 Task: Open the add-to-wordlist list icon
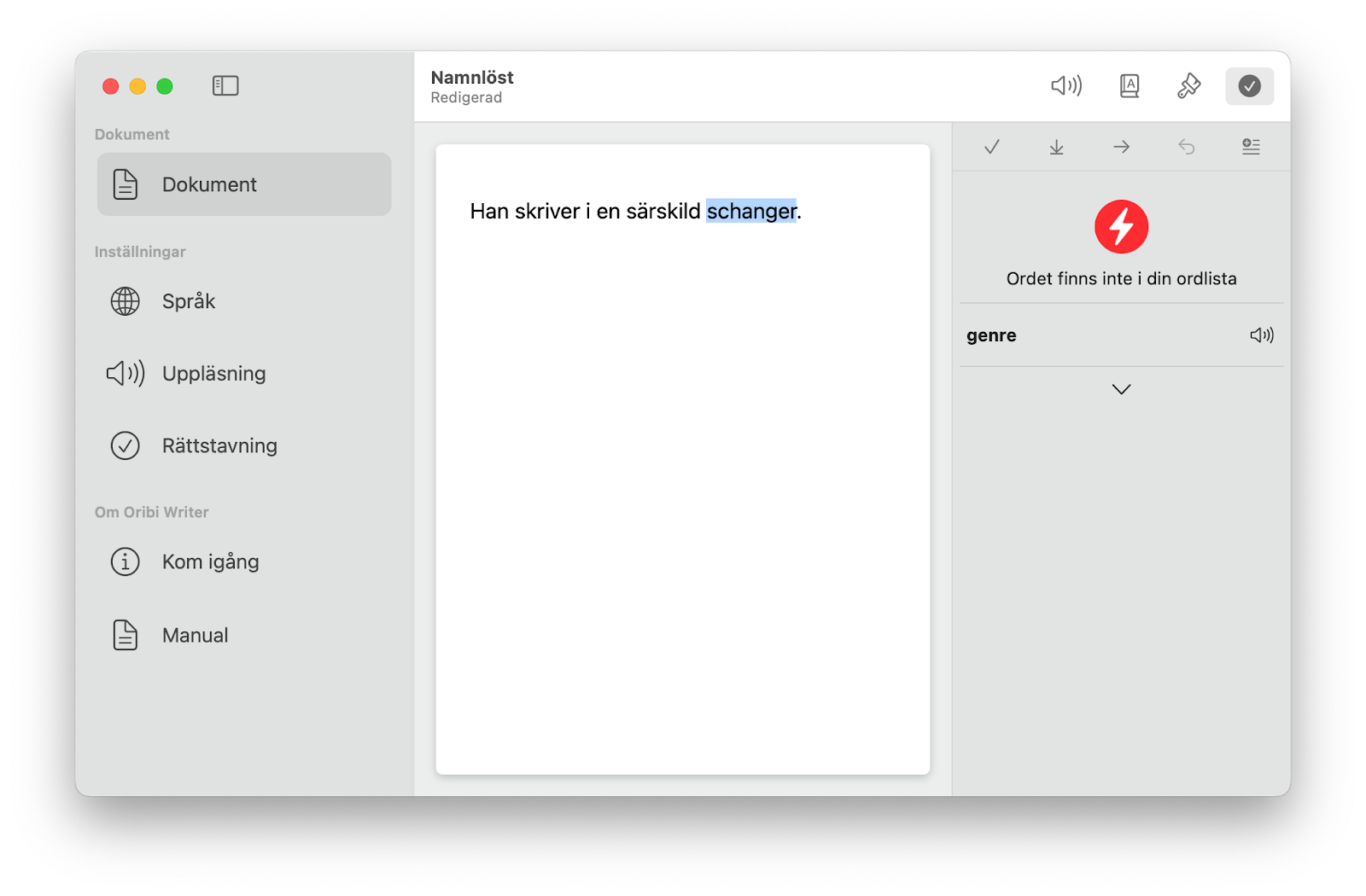[x=1251, y=147]
